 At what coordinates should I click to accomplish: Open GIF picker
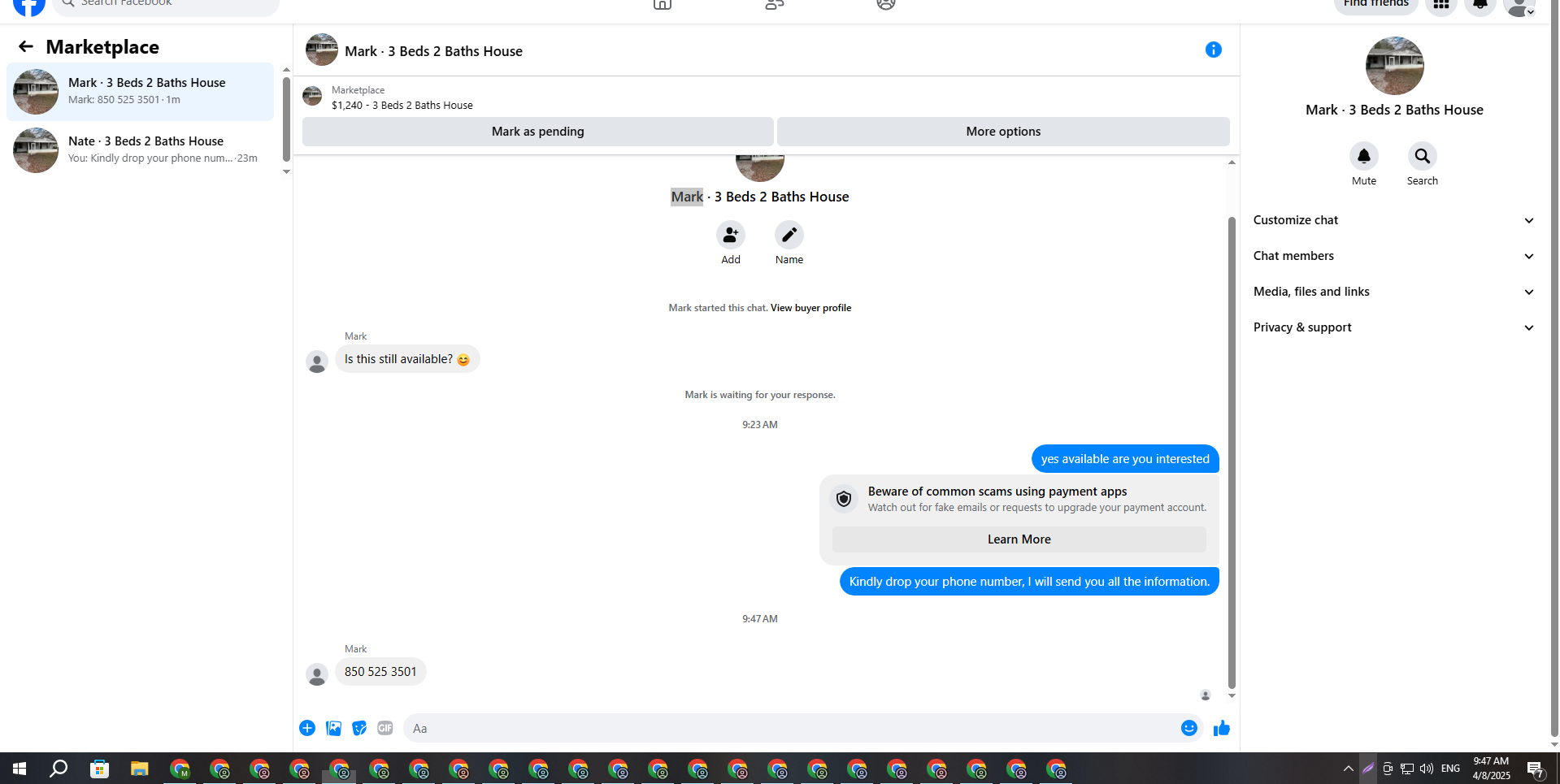(x=385, y=728)
